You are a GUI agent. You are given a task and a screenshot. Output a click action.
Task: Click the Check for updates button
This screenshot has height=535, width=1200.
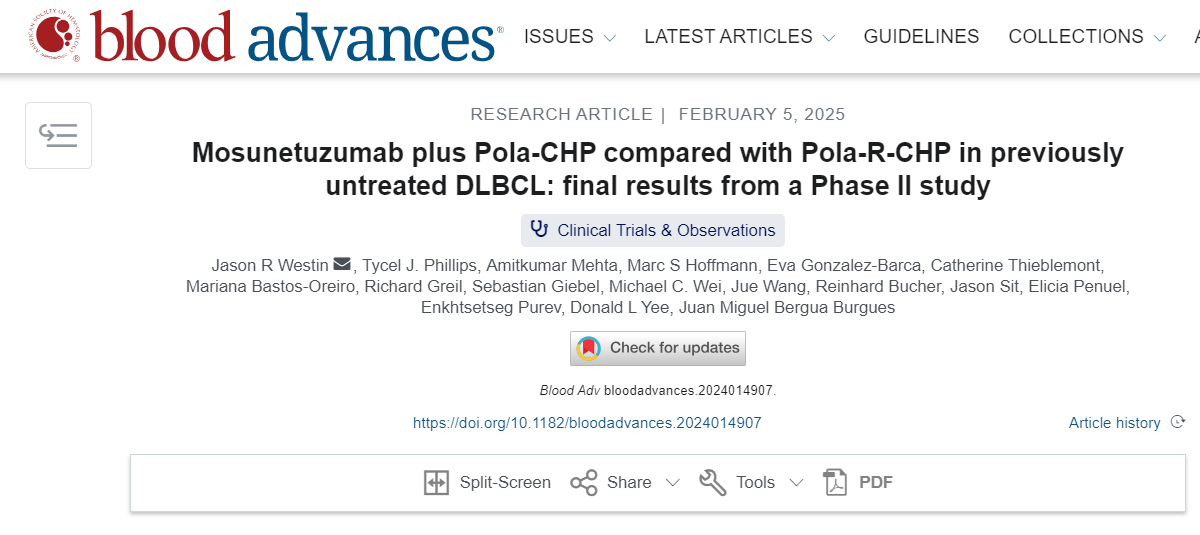pyautogui.click(x=658, y=348)
